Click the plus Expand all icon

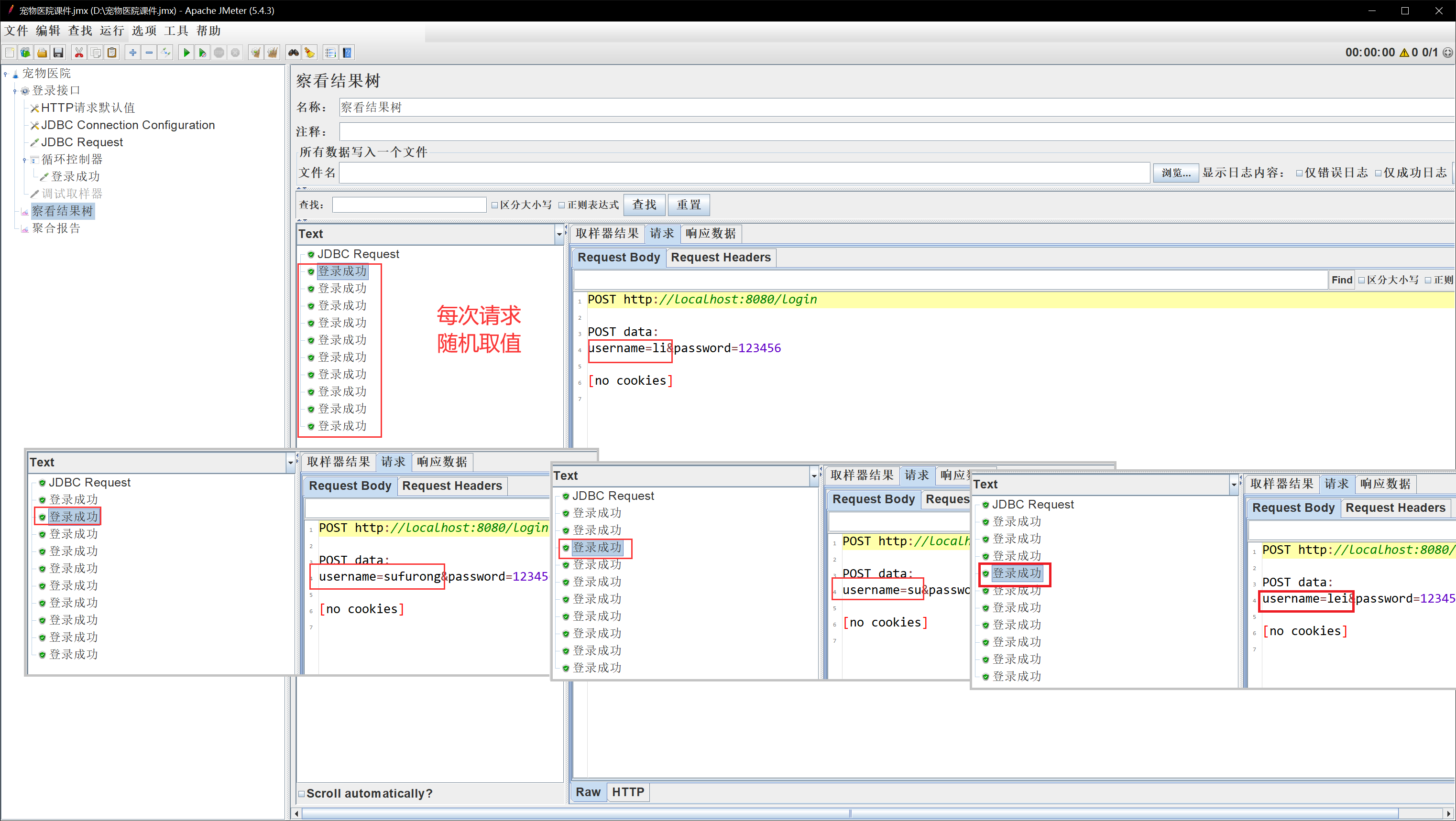tap(132, 53)
